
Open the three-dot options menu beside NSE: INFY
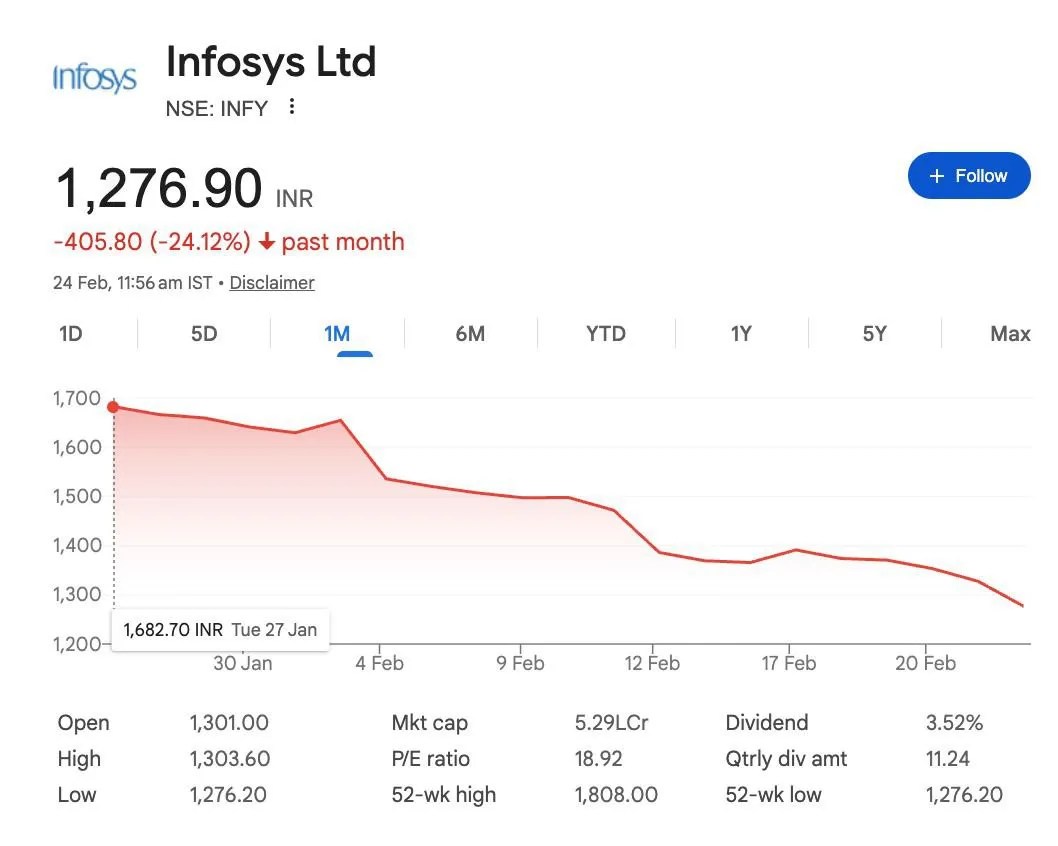coord(290,108)
